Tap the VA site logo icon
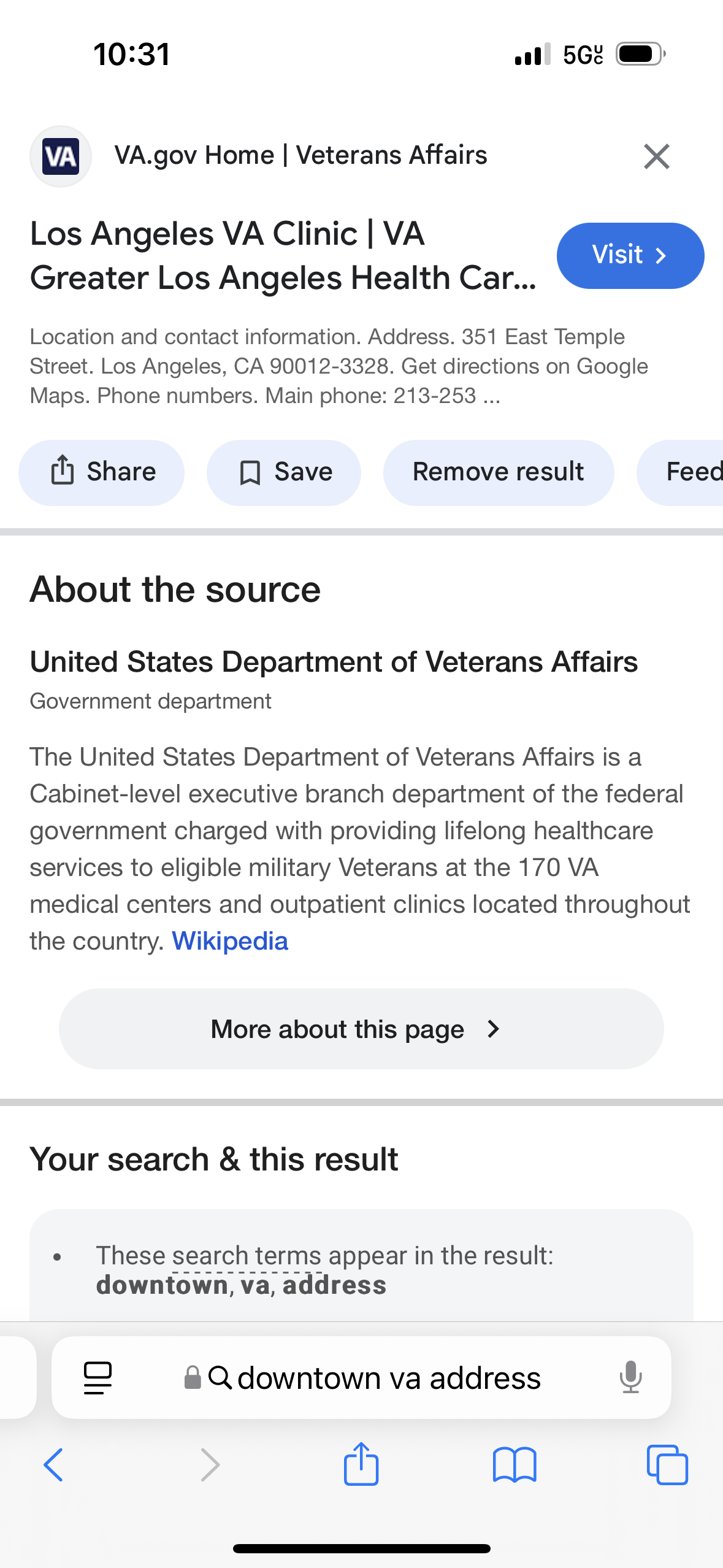 click(x=61, y=156)
